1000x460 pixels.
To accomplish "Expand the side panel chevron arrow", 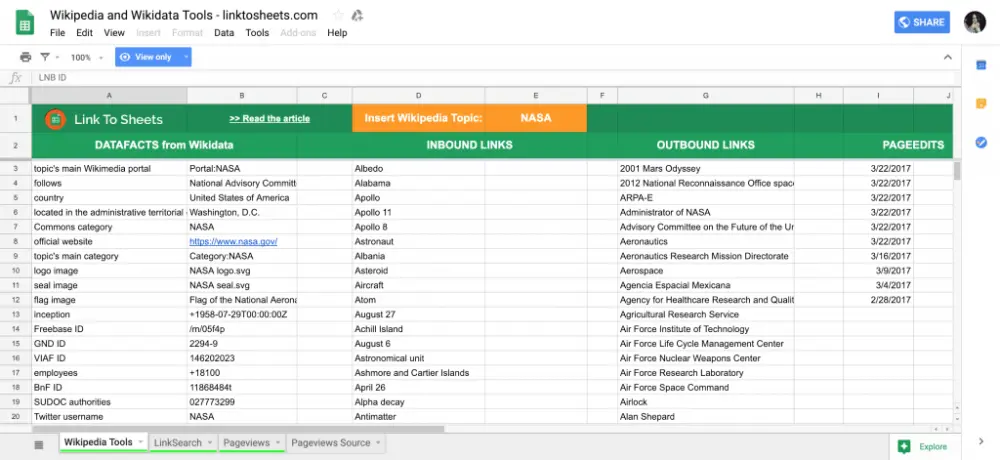I will coord(981,441).
